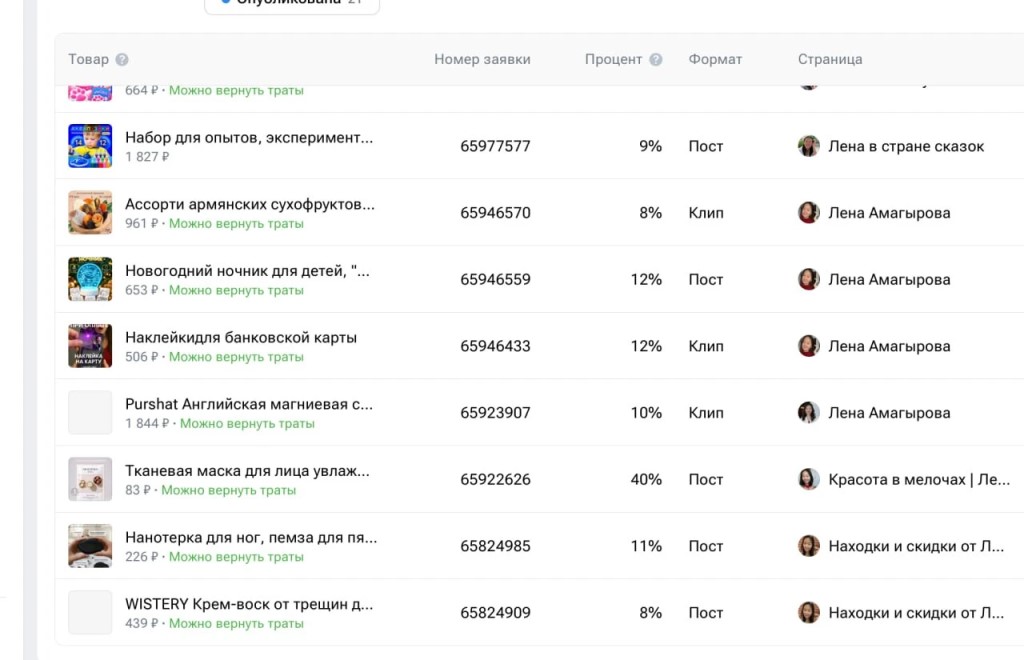Select request number 65922626
This screenshot has width=1024, height=660.
click(x=495, y=479)
